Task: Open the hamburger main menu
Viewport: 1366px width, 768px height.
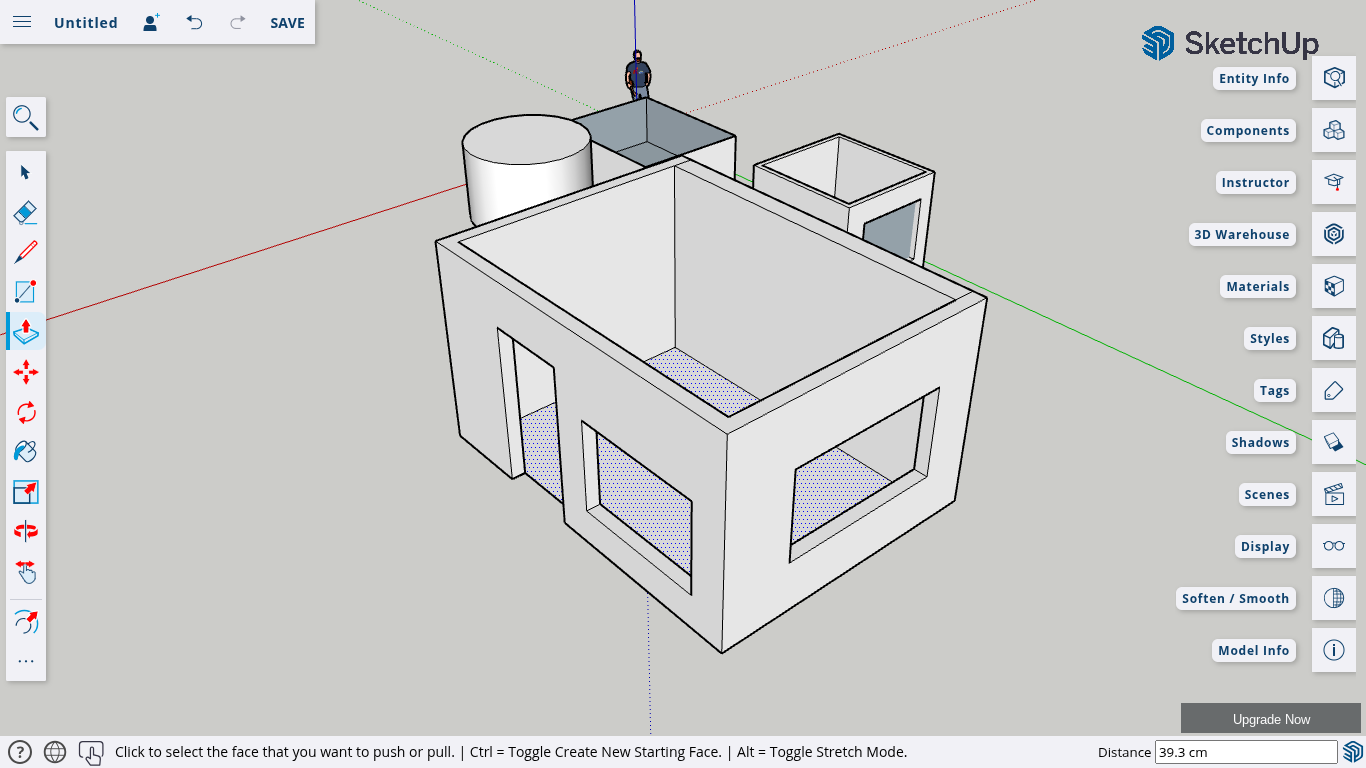Action: click(x=22, y=22)
